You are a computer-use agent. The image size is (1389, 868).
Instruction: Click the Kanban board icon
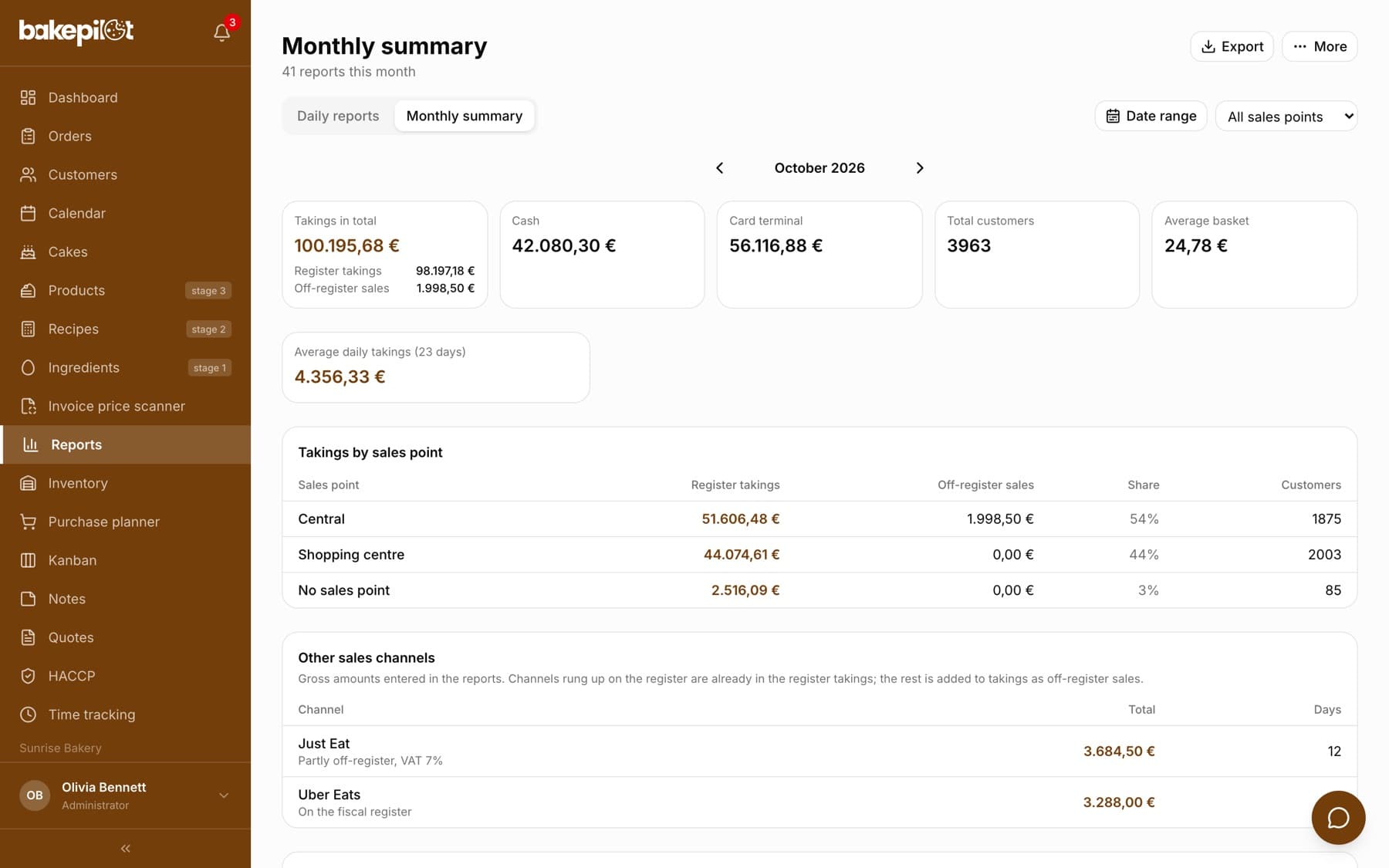point(29,560)
